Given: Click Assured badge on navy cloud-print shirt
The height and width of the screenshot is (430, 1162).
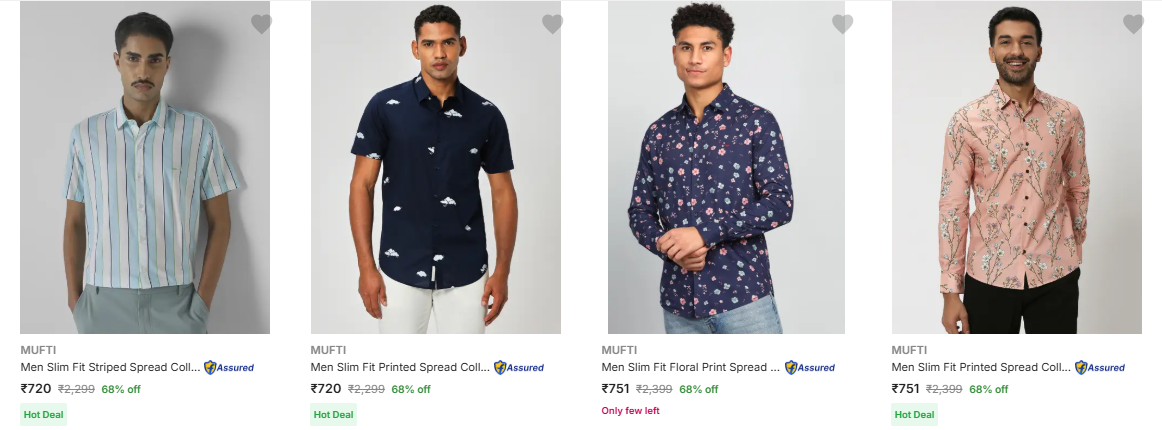Looking at the screenshot, I should pyautogui.click(x=519, y=367).
